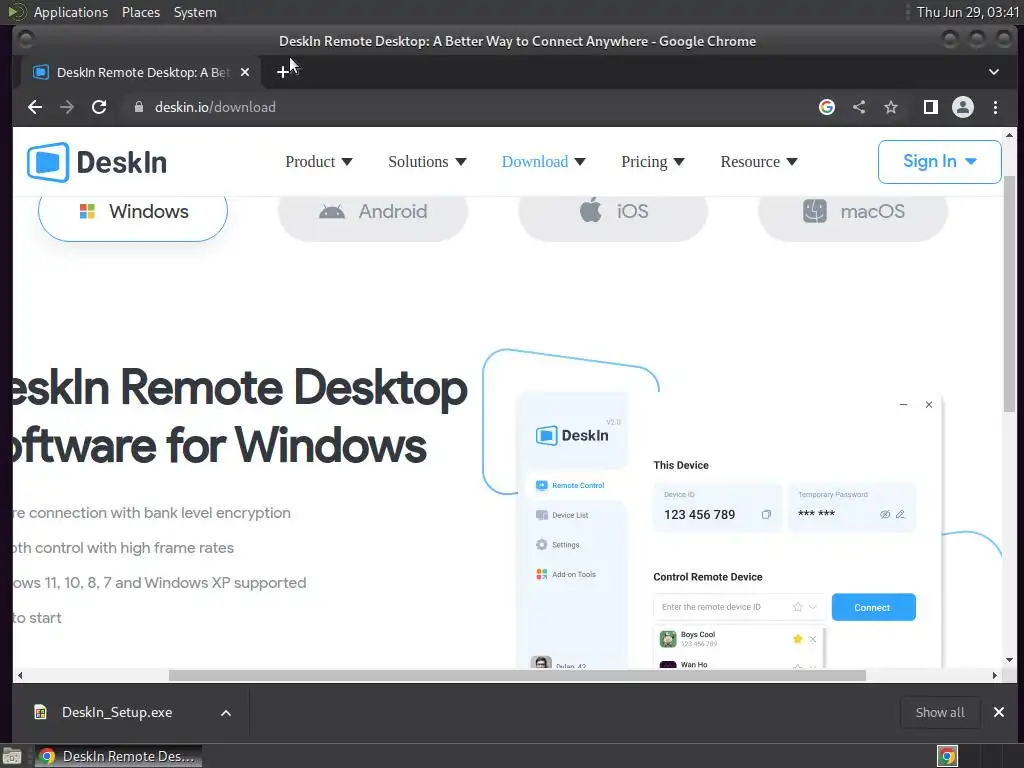The width and height of the screenshot is (1024, 768).
Task: Open the Chrome side panel
Action: (931, 107)
